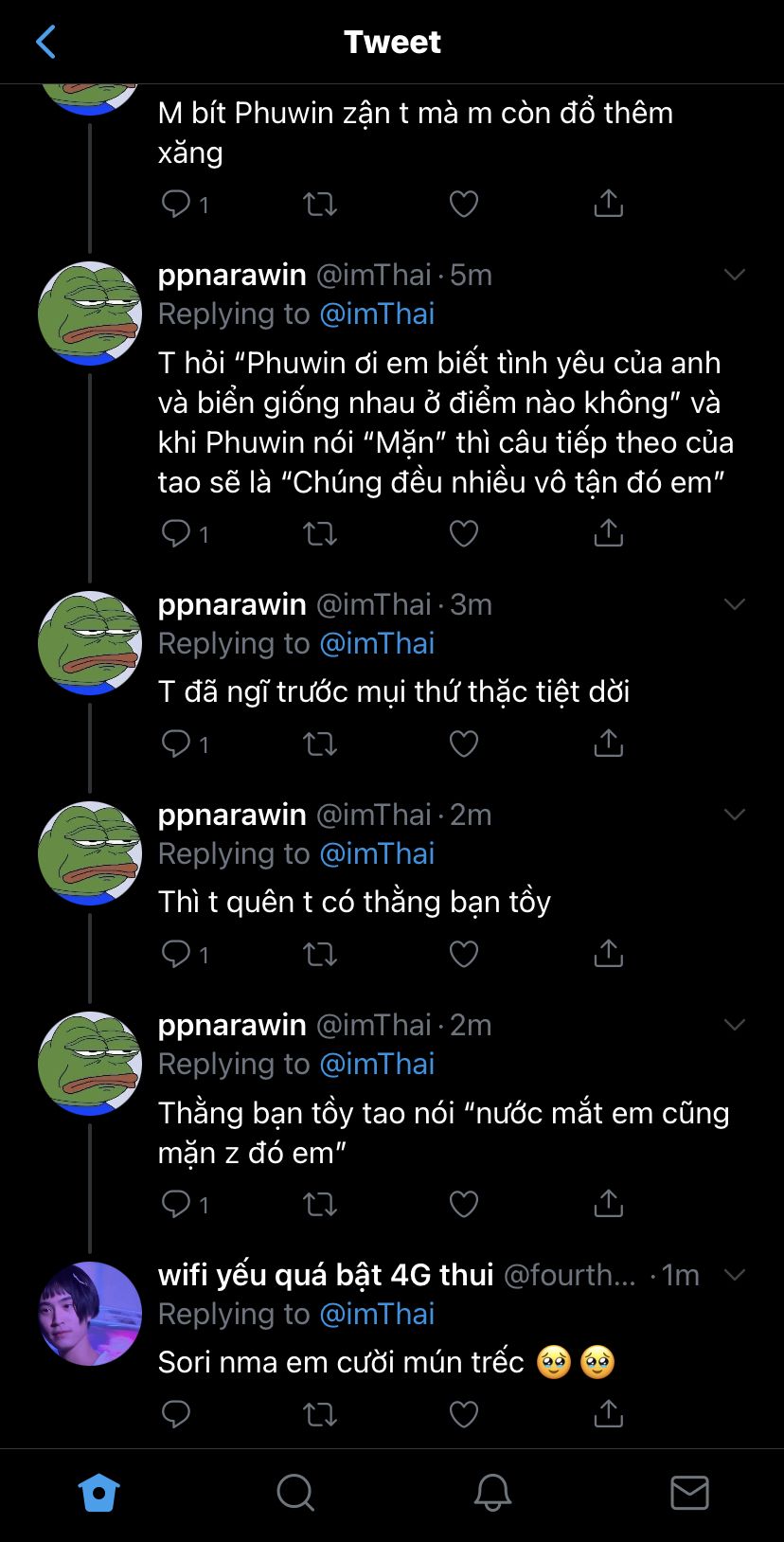Open @imThai link in the 5m tweet

[x=377, y=314]
